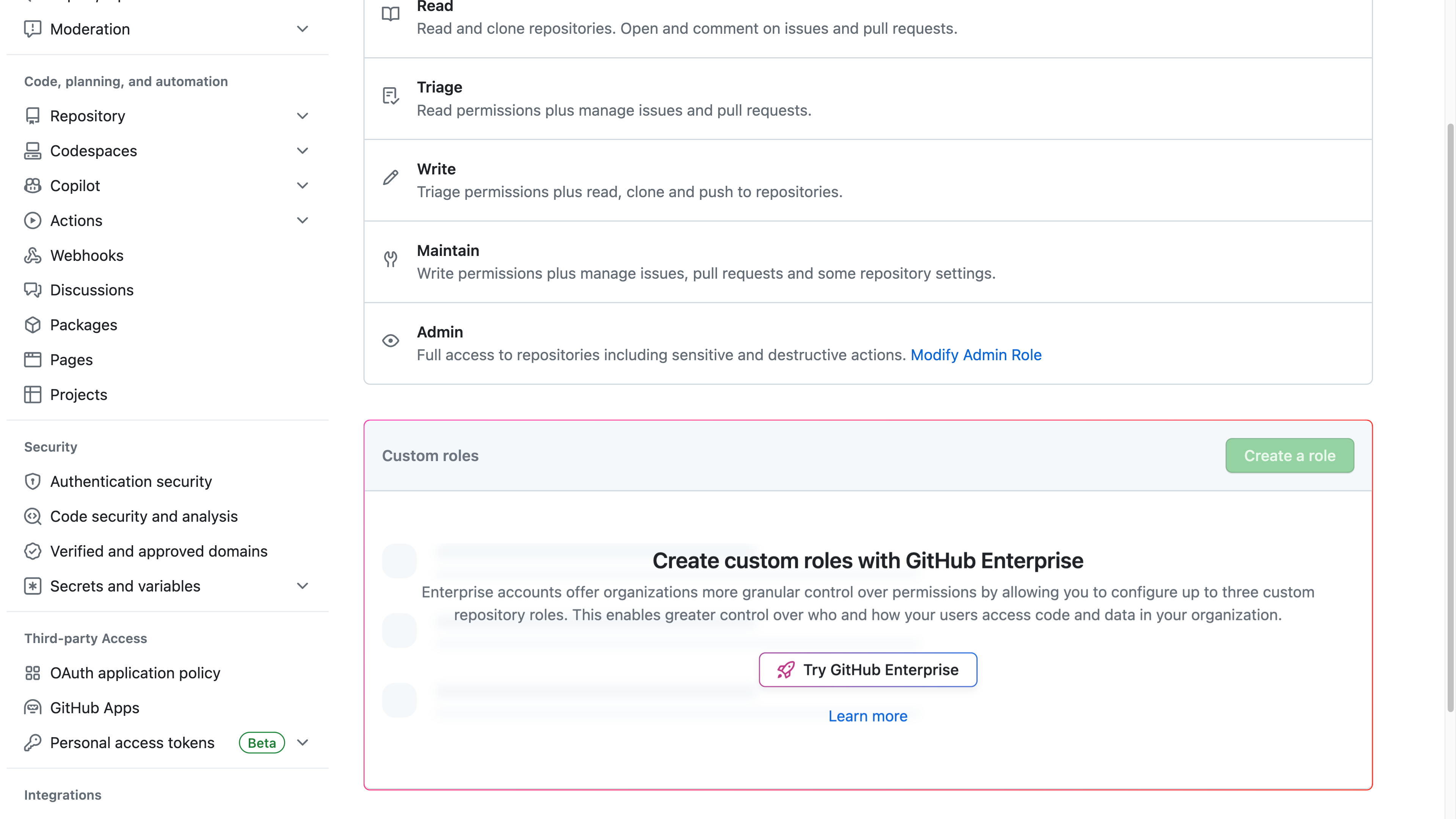The width and height of the screenshot is (1456, 819).
Task: Click the Modify Admin Role link
Action: (976, 355)
